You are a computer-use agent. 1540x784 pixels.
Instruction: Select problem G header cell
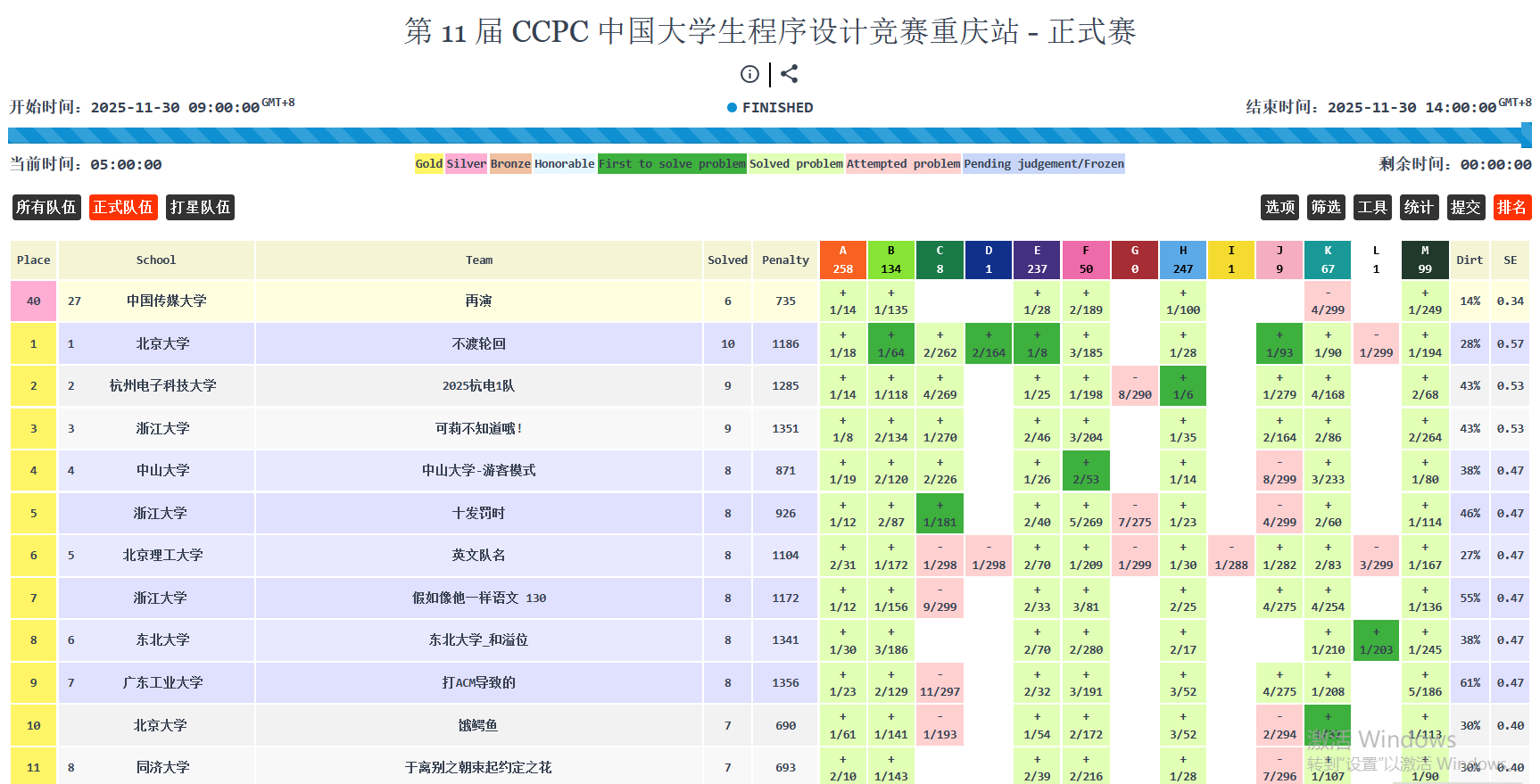tap(1134, 260)
